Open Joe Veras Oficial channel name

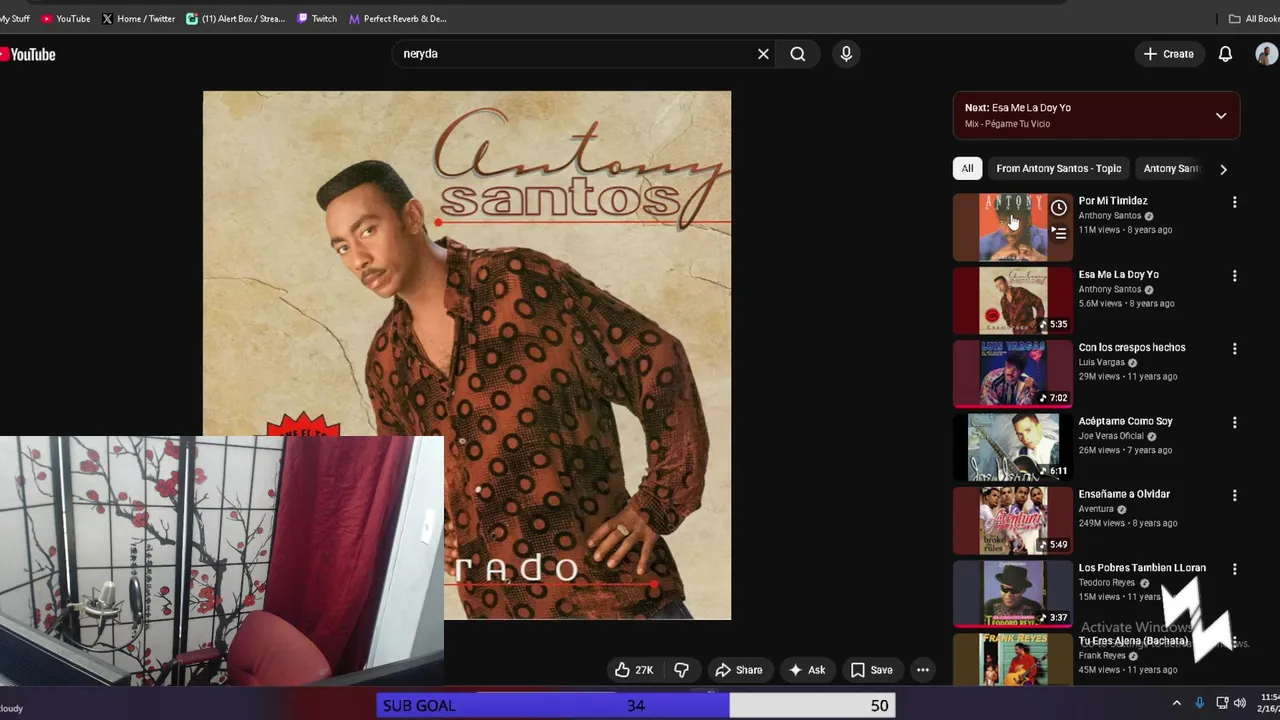point(1111,436)
